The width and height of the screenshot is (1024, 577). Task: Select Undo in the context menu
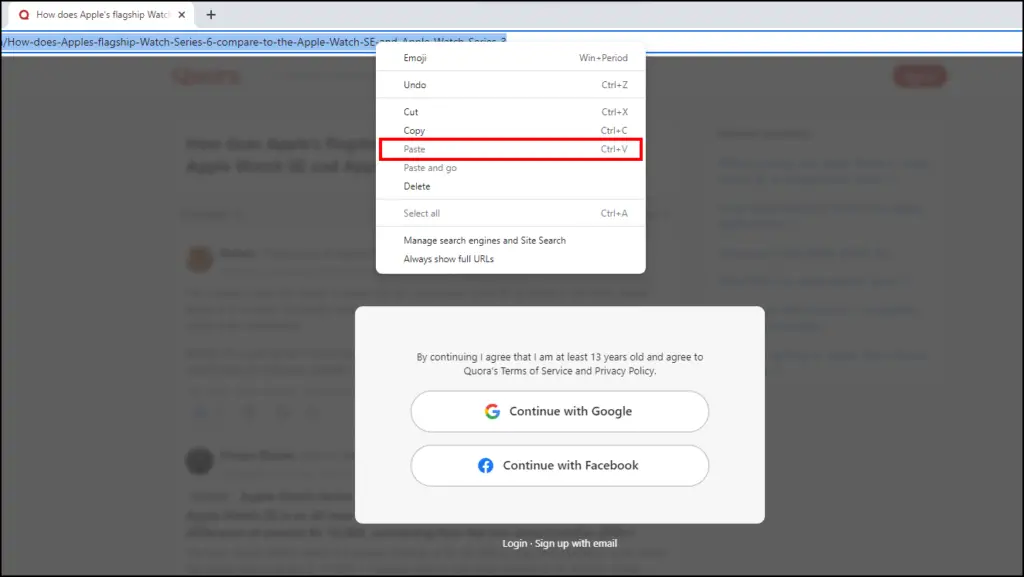click(511, 85)
